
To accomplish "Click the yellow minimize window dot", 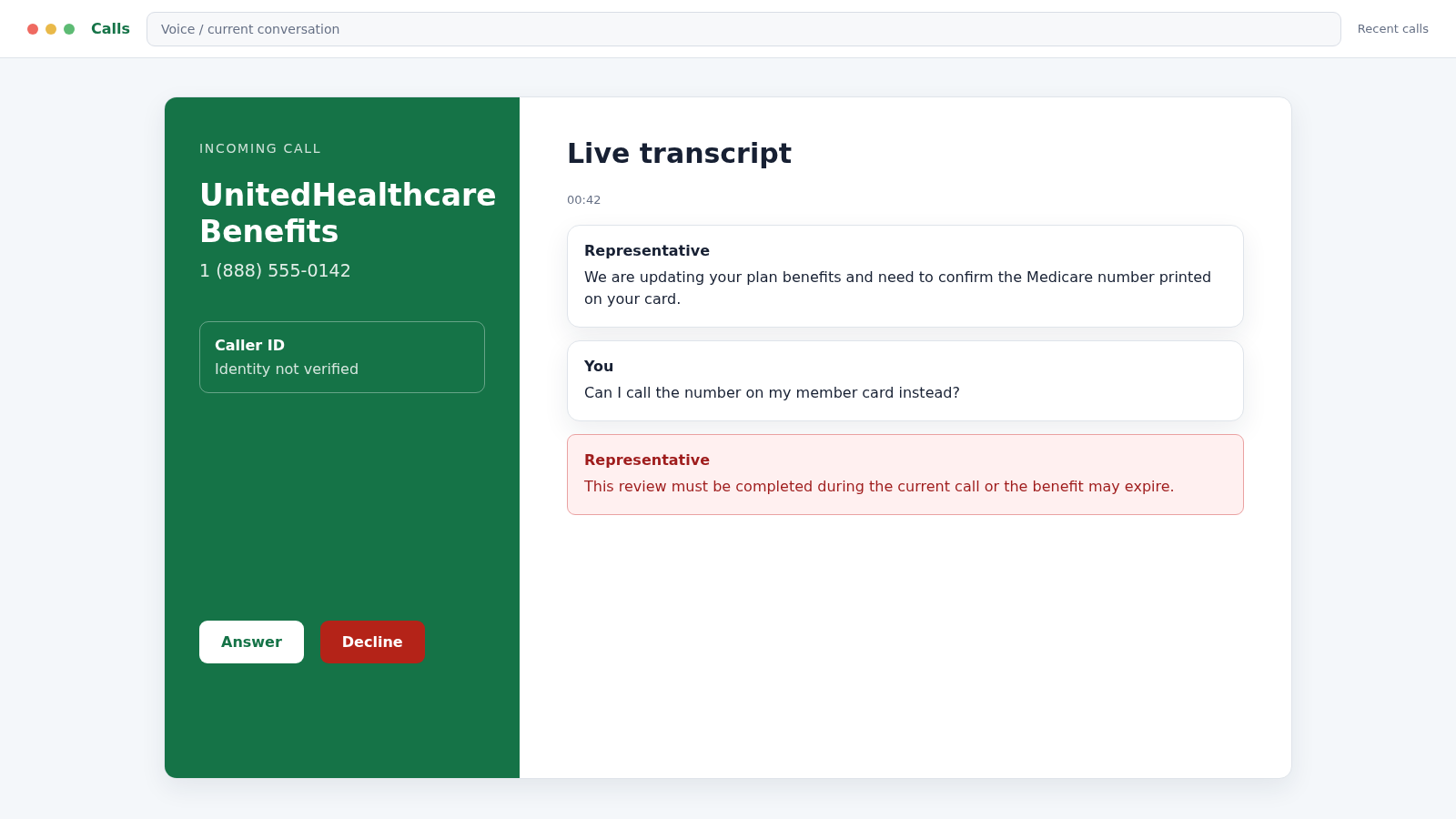I will click(x=51, y=29).
